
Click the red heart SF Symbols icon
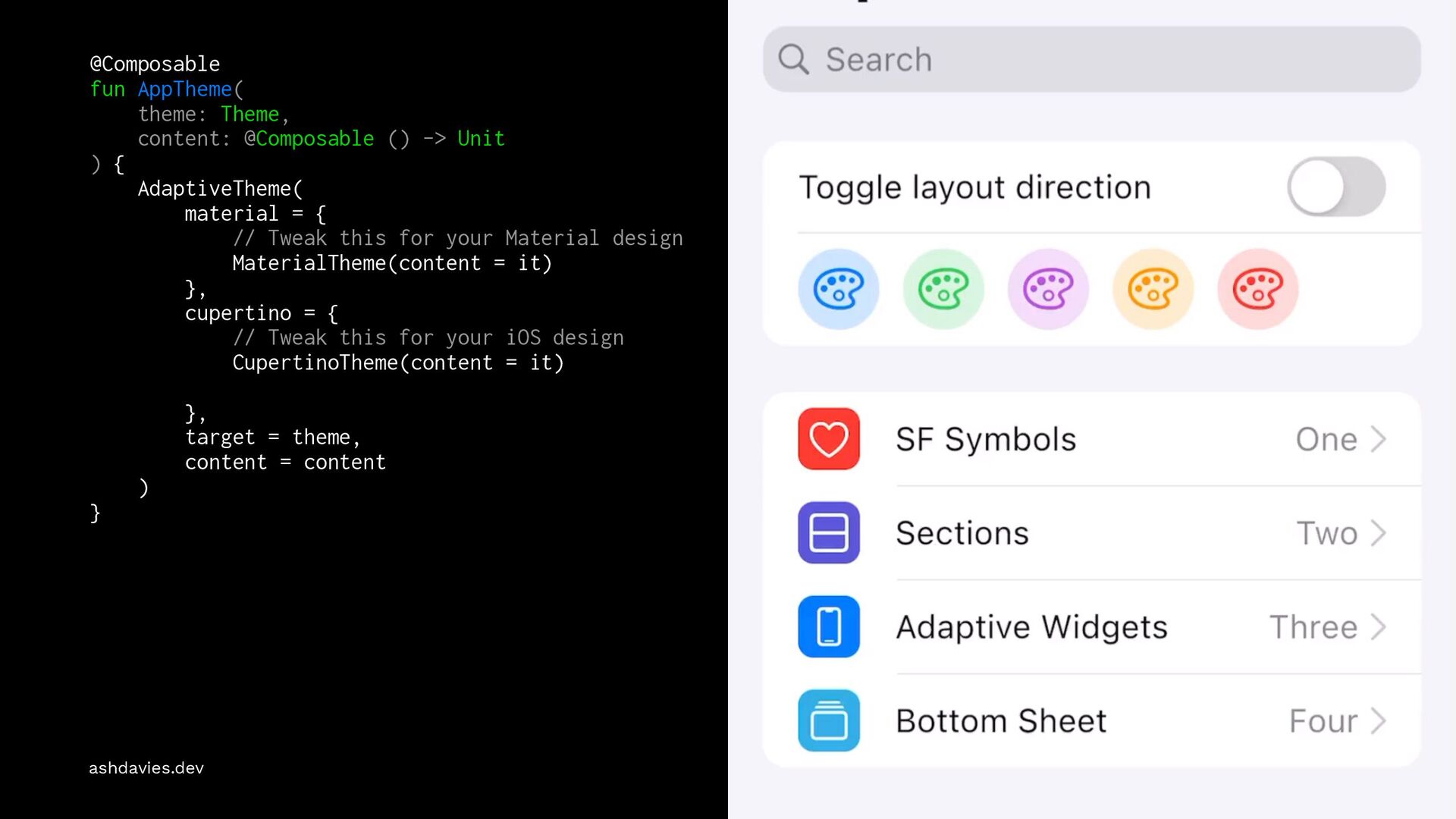828,439
